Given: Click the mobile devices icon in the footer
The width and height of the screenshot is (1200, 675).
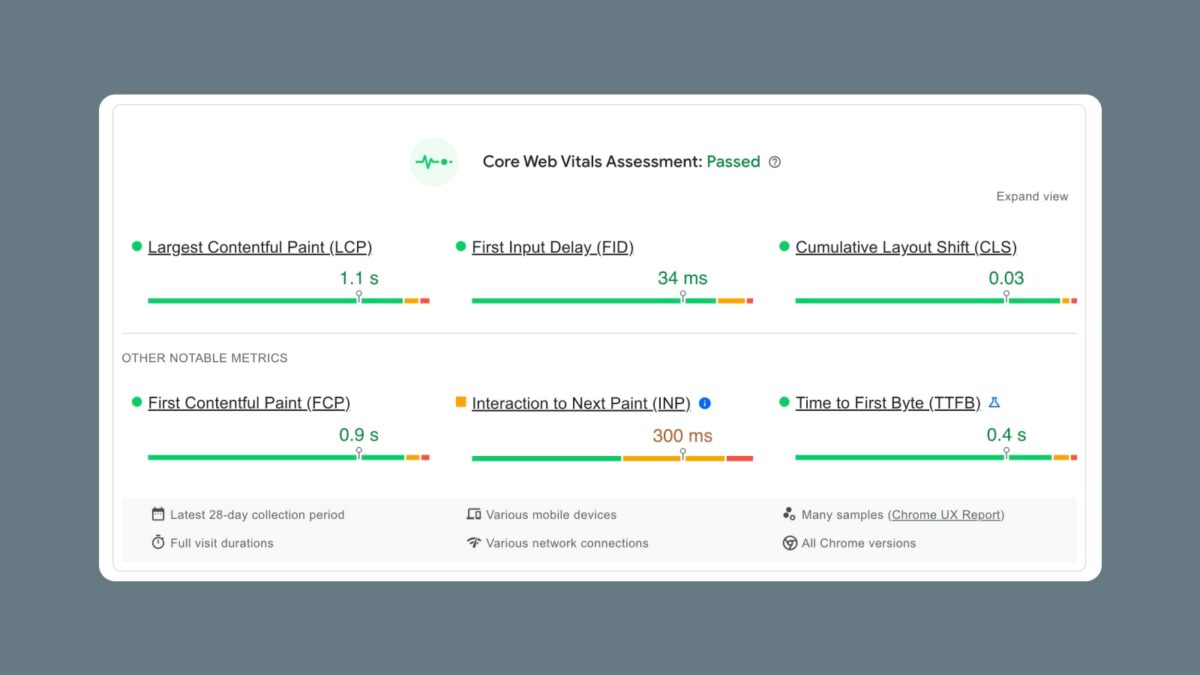Looking at the screenshot, I should [473, 514].
